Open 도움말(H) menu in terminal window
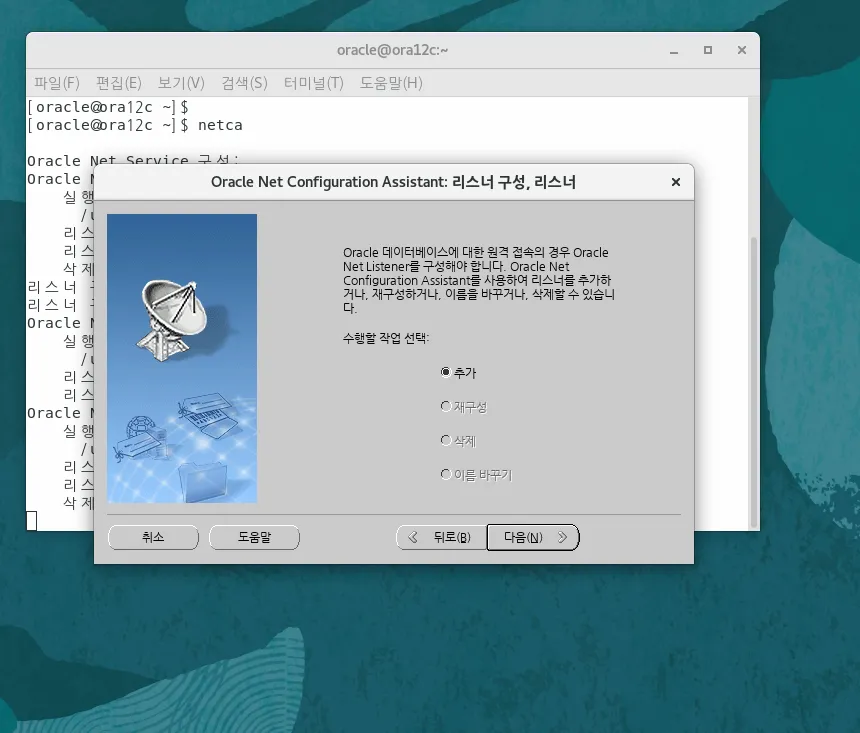The height and width of the screenshot is (733, 860). (x=391, y=83)
